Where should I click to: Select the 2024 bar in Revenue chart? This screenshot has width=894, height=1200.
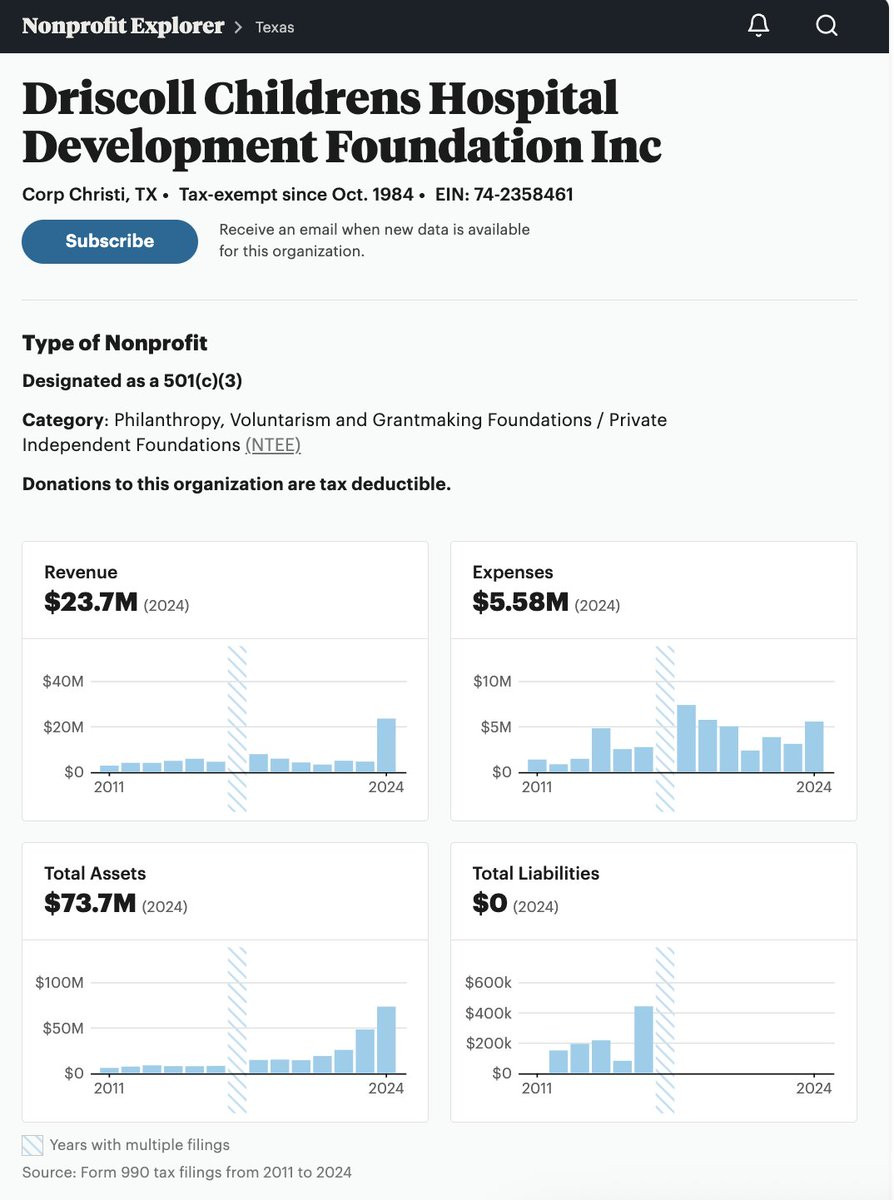(386, 745)
